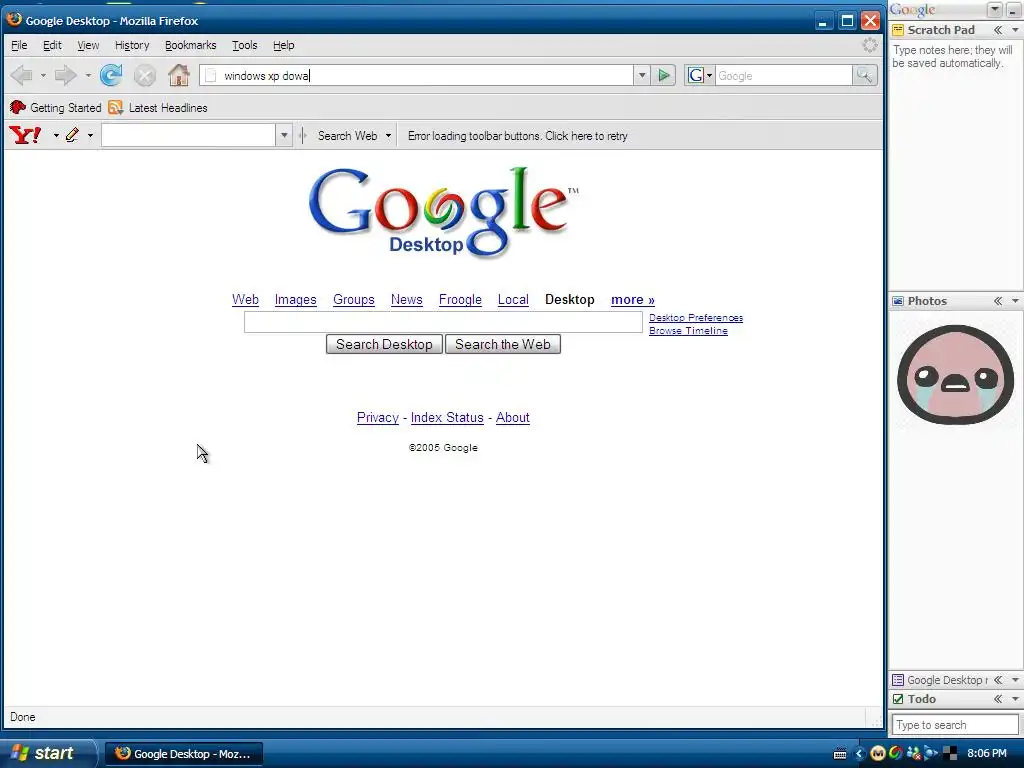This screenshot has width=1024, height=768.
Task: Open the Desktop Preferences link
Action: pos(696,318)
